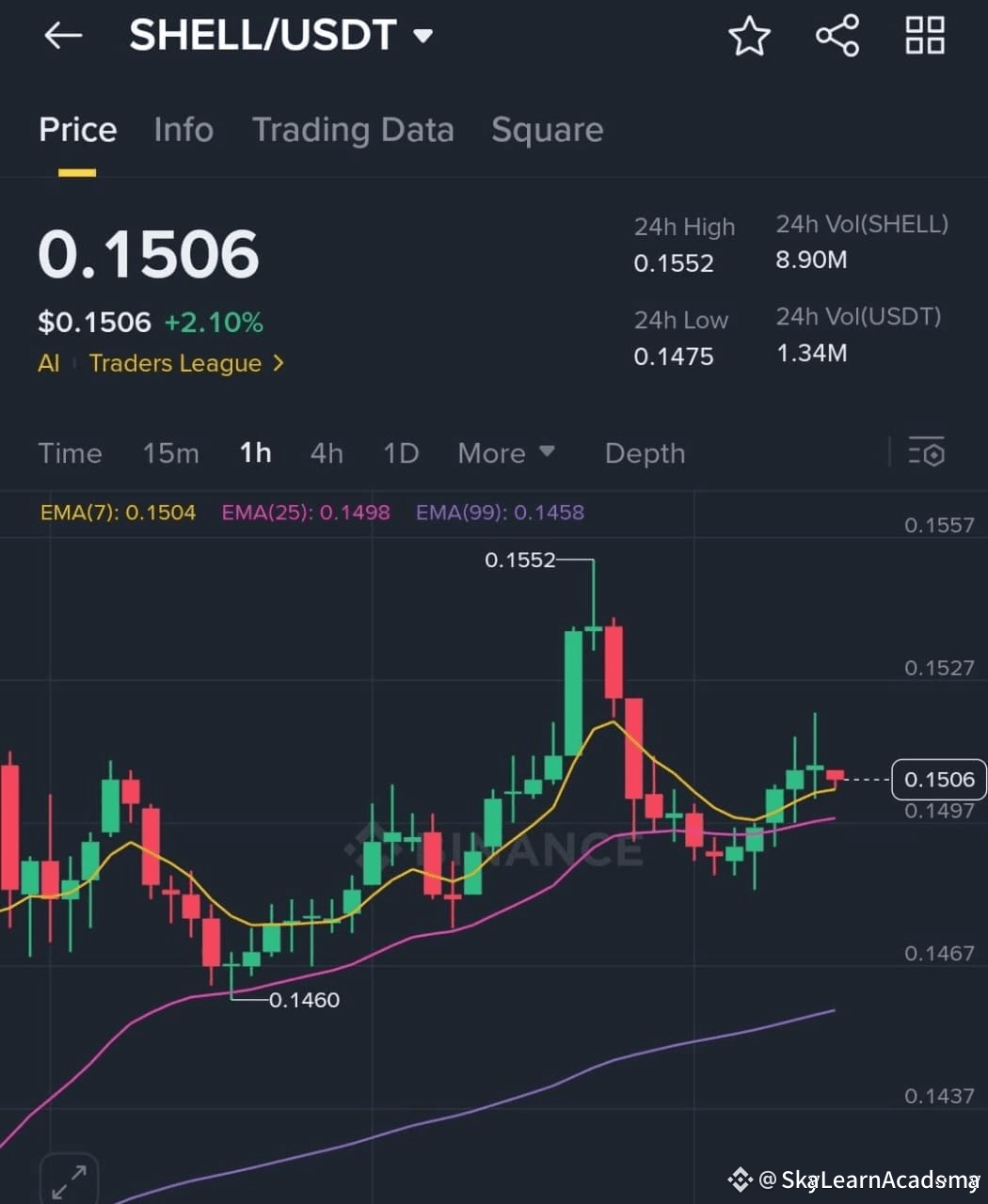Tap the 0.1527 price axis label
This screenshot has height=1204, width=988.
tap(939, 668)
